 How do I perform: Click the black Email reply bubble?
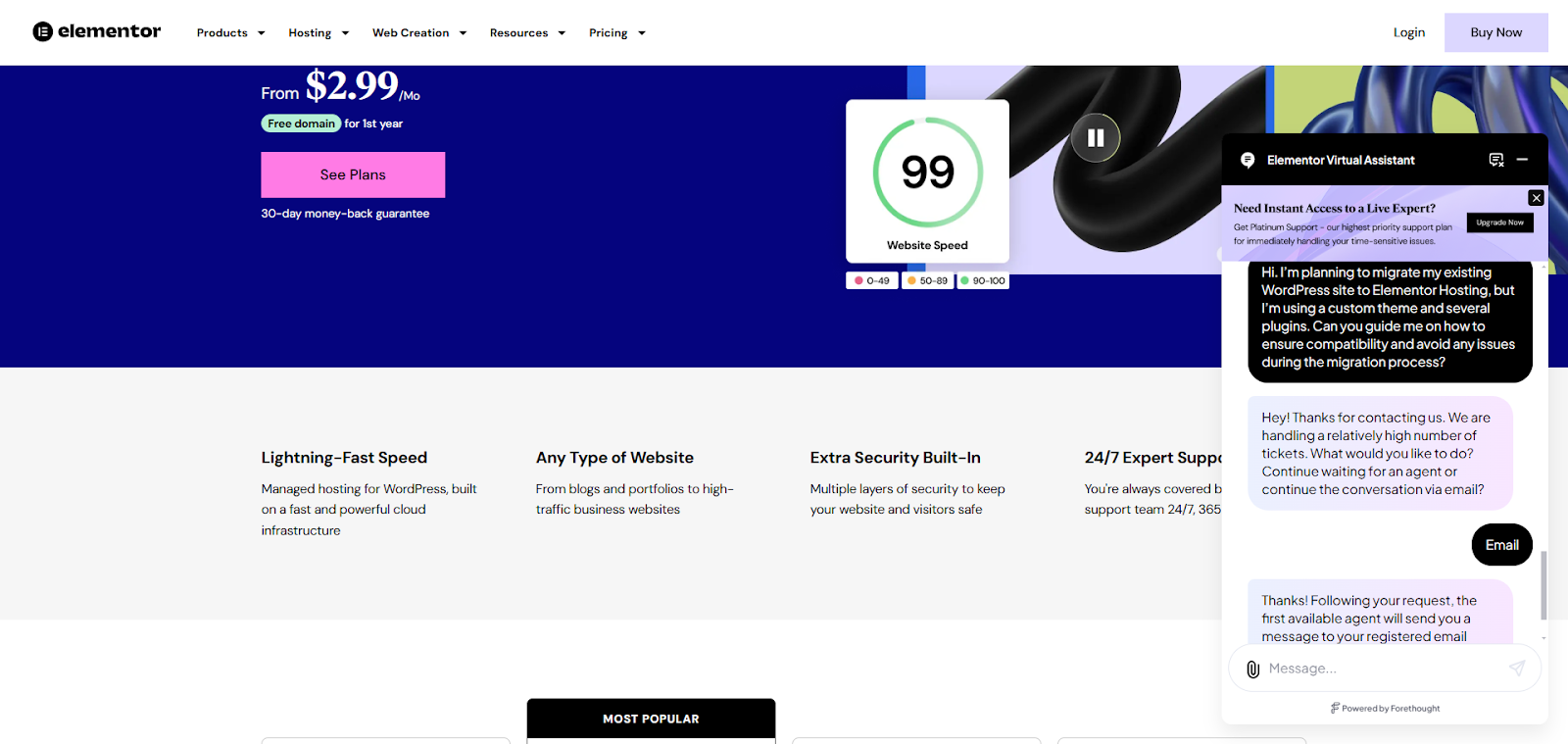point(1501,545)
